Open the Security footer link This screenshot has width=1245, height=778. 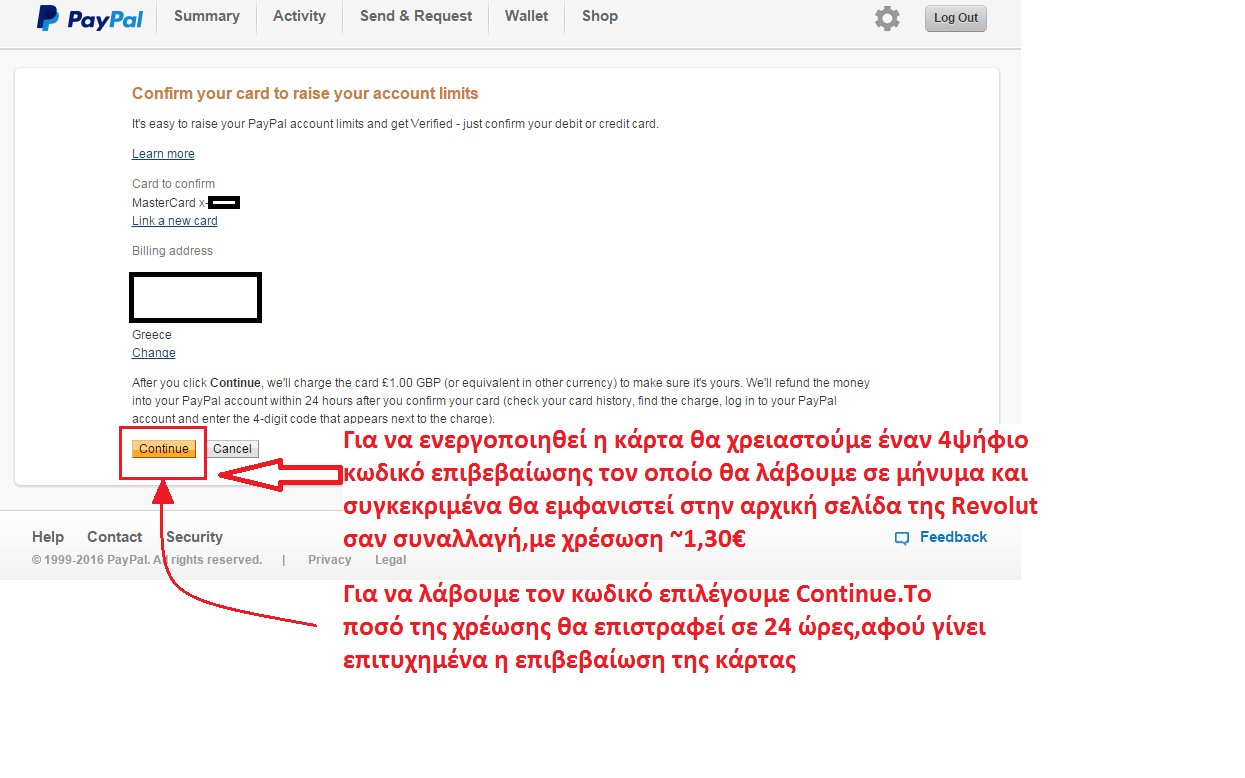pyautogui.click(x=194, y=537)
